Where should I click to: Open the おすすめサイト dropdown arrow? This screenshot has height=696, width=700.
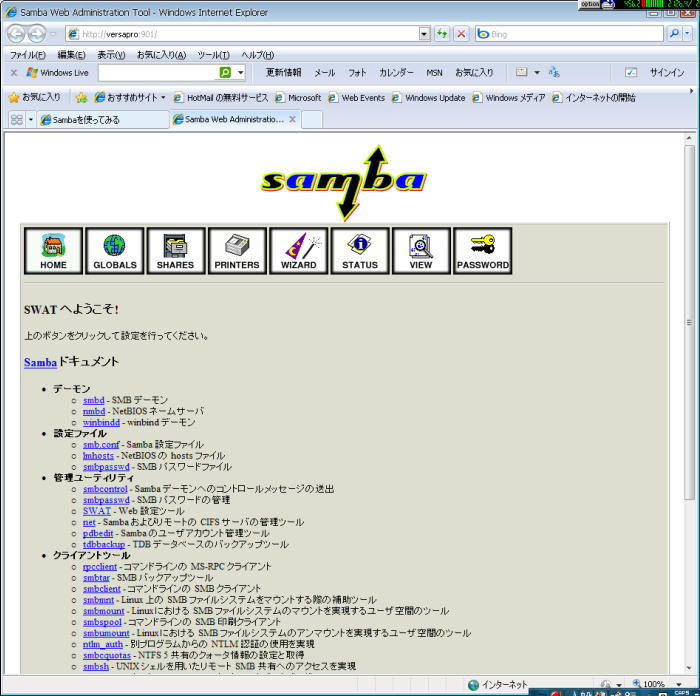pyautogui.click(x=163, y=97)
